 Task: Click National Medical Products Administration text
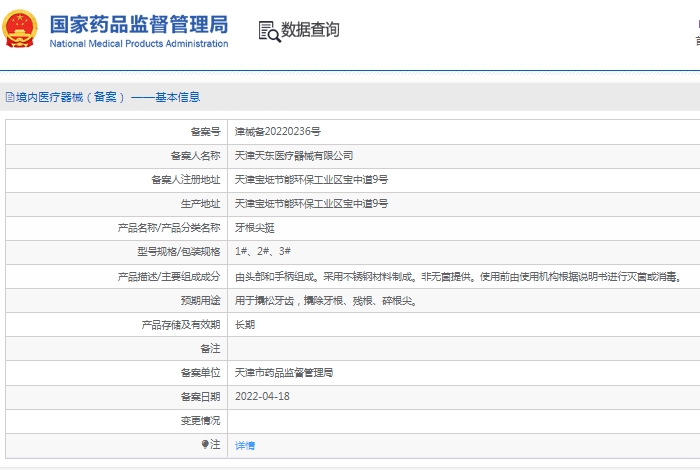(x=139, y=44)
